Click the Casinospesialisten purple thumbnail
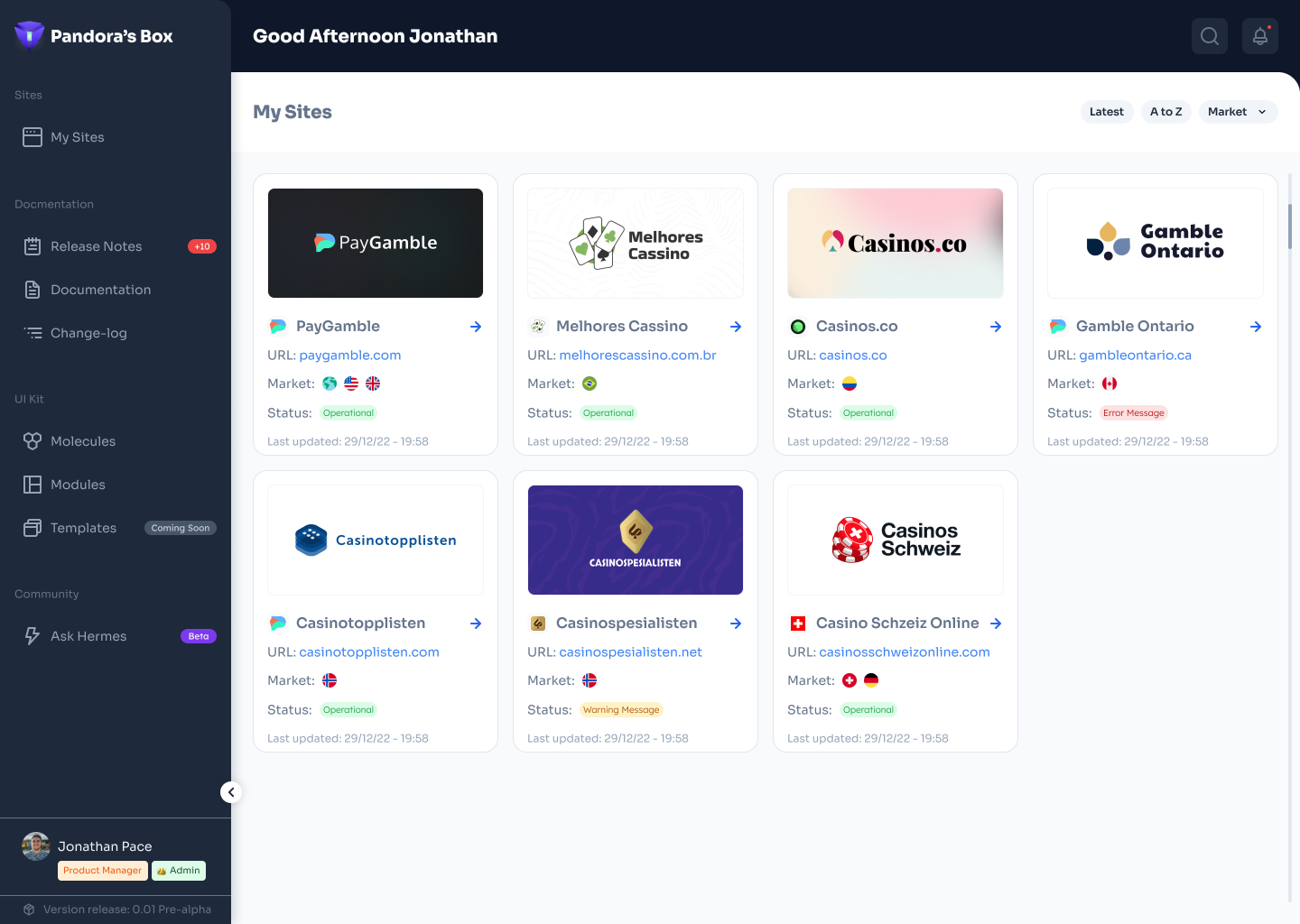 click(636, 540)
